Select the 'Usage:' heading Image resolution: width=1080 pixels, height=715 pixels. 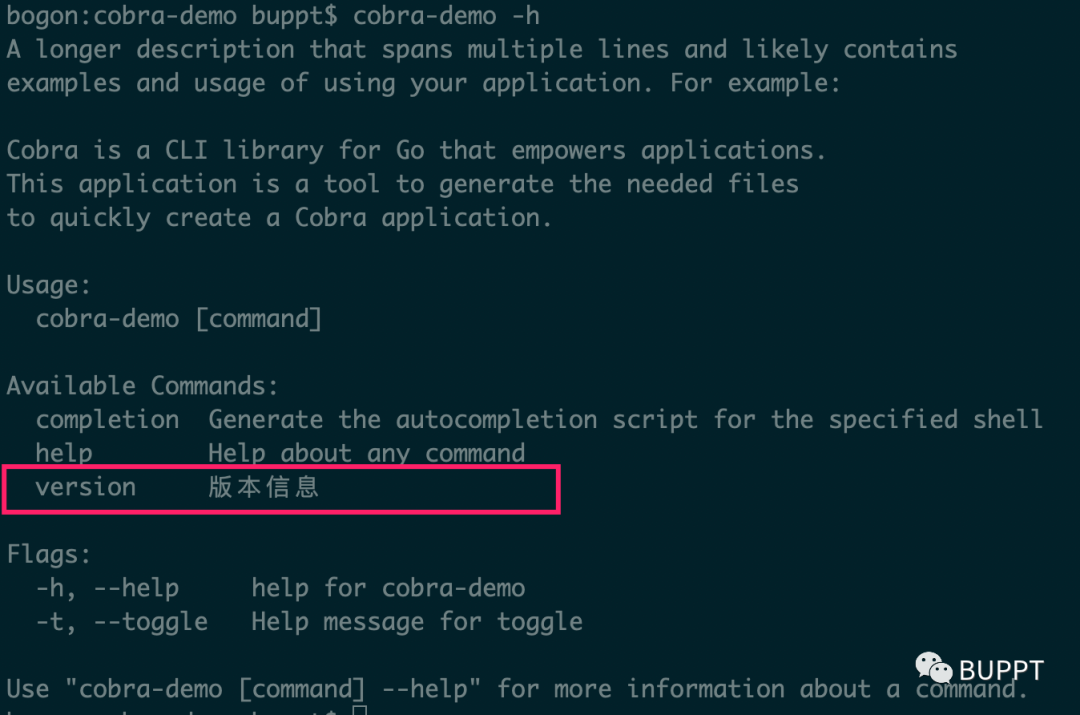pos(48,285)
